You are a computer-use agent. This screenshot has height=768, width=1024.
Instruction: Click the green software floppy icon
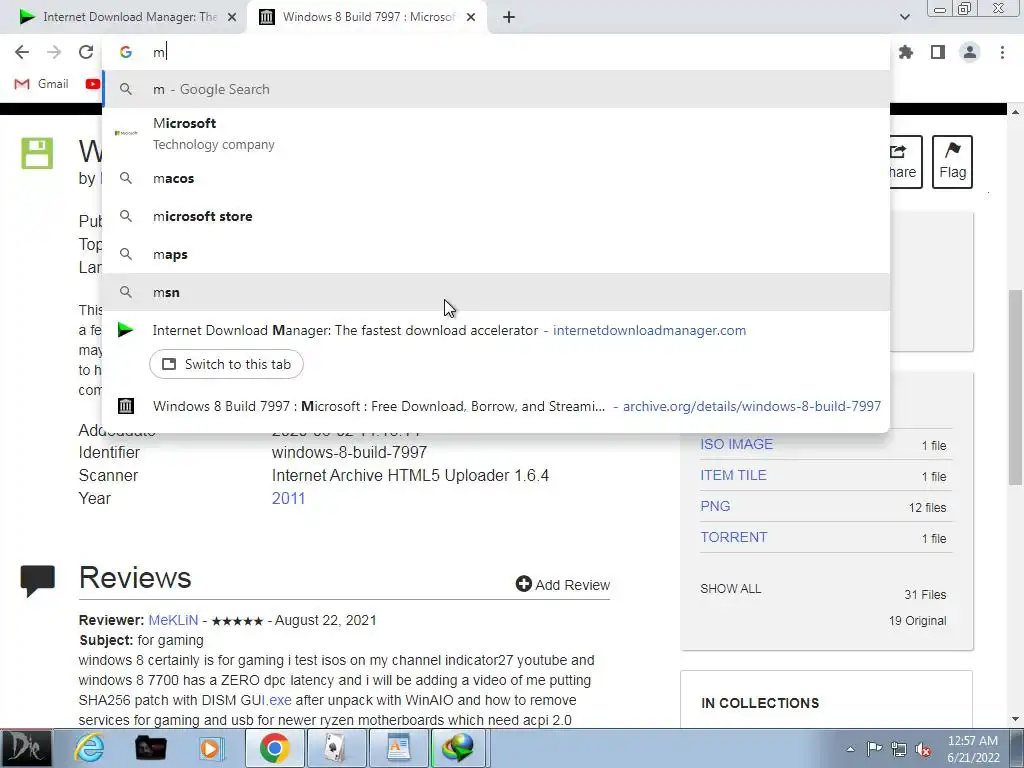click(37, 153)
